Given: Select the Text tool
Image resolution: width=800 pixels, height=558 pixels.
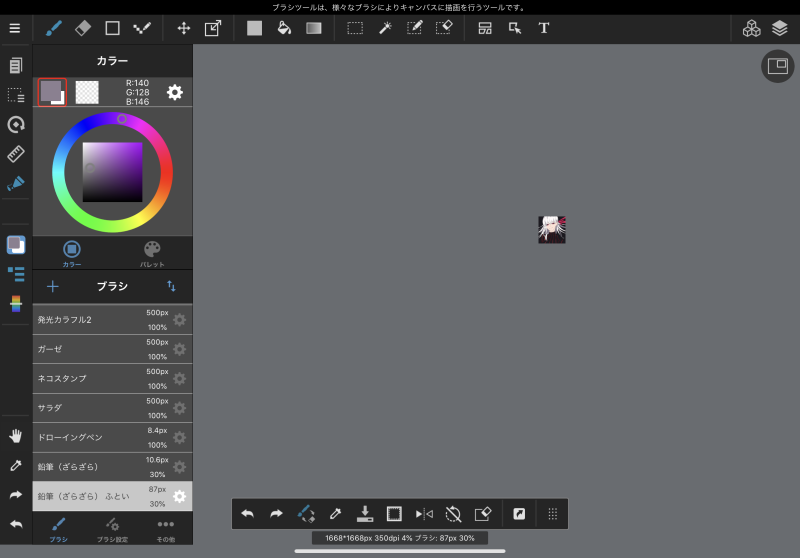Looking at the screenshot, I should pos(544,28).
